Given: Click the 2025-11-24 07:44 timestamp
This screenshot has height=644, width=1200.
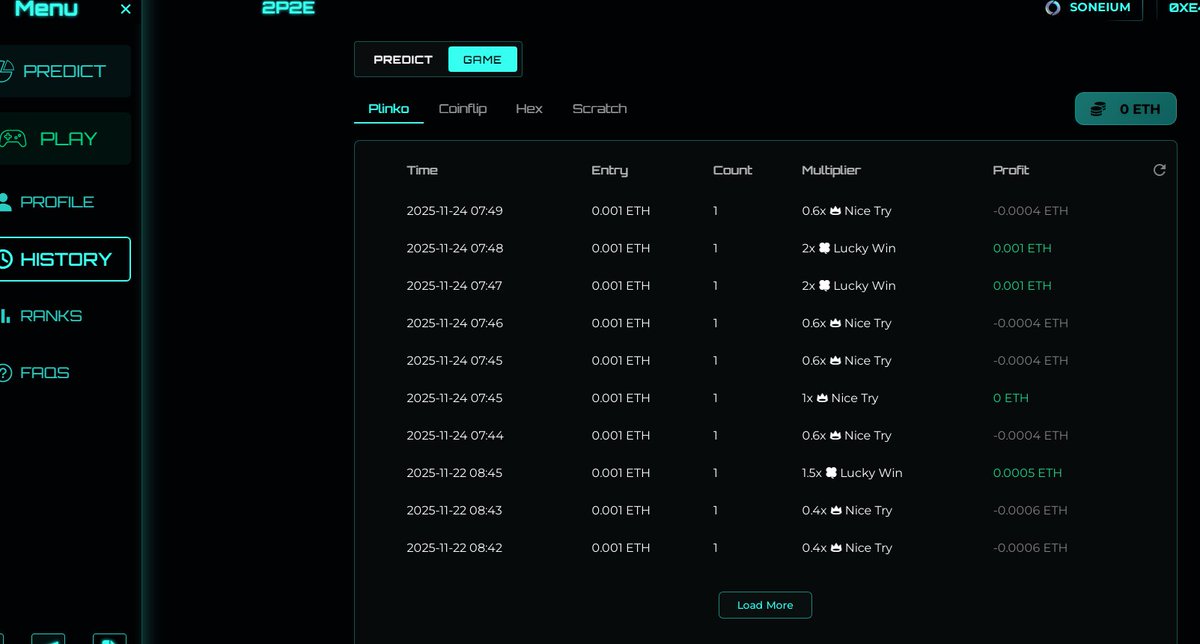Looking at the screenshot, I should 455,436.
